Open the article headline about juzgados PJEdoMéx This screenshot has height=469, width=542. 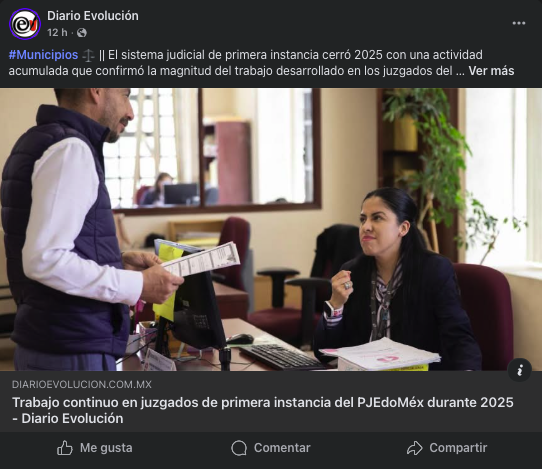pos(263,410)
